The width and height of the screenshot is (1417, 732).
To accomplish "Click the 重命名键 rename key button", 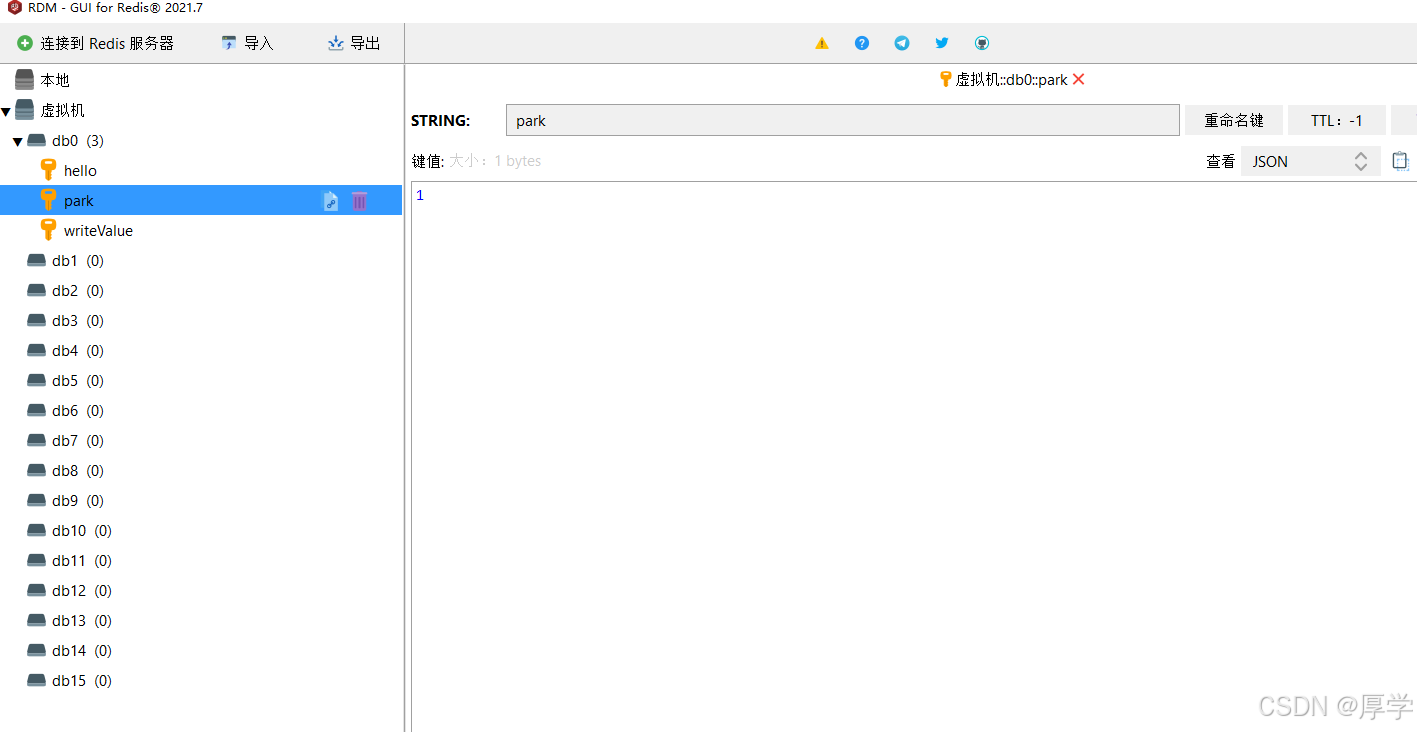I will (x=1234, y=120).
